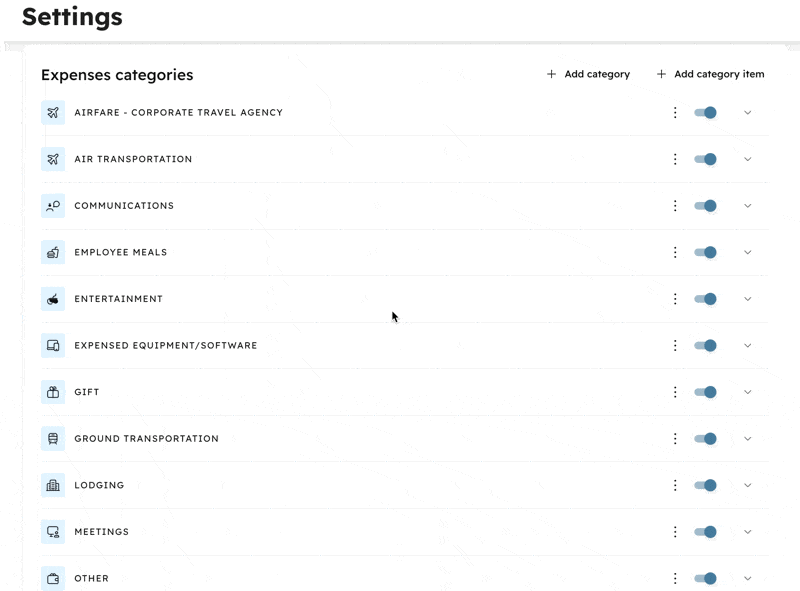Toggle the Entertainment category switch
The image size is (800, 591).
(706, 299)
